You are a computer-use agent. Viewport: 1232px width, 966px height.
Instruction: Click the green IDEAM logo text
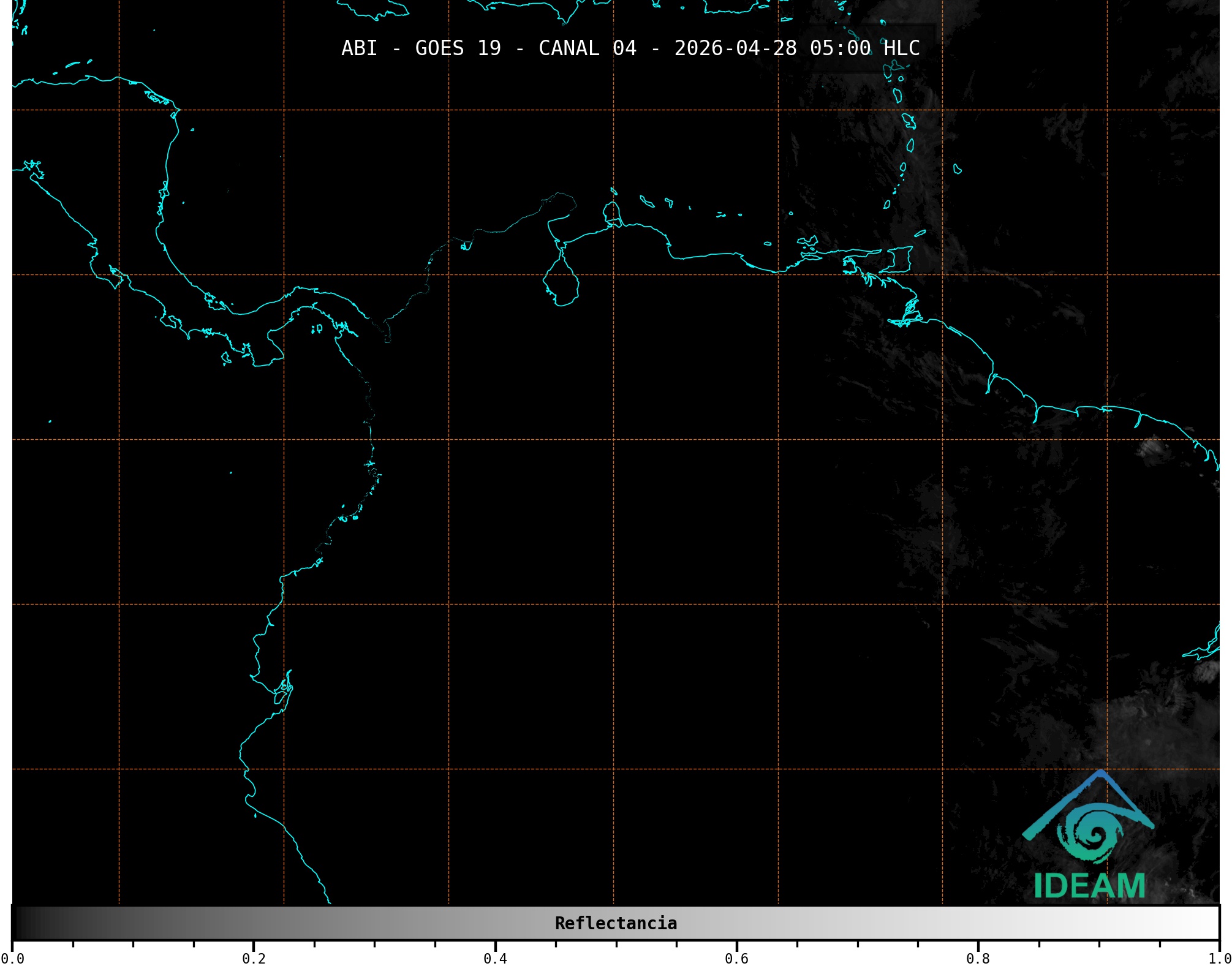(1089, 886)
